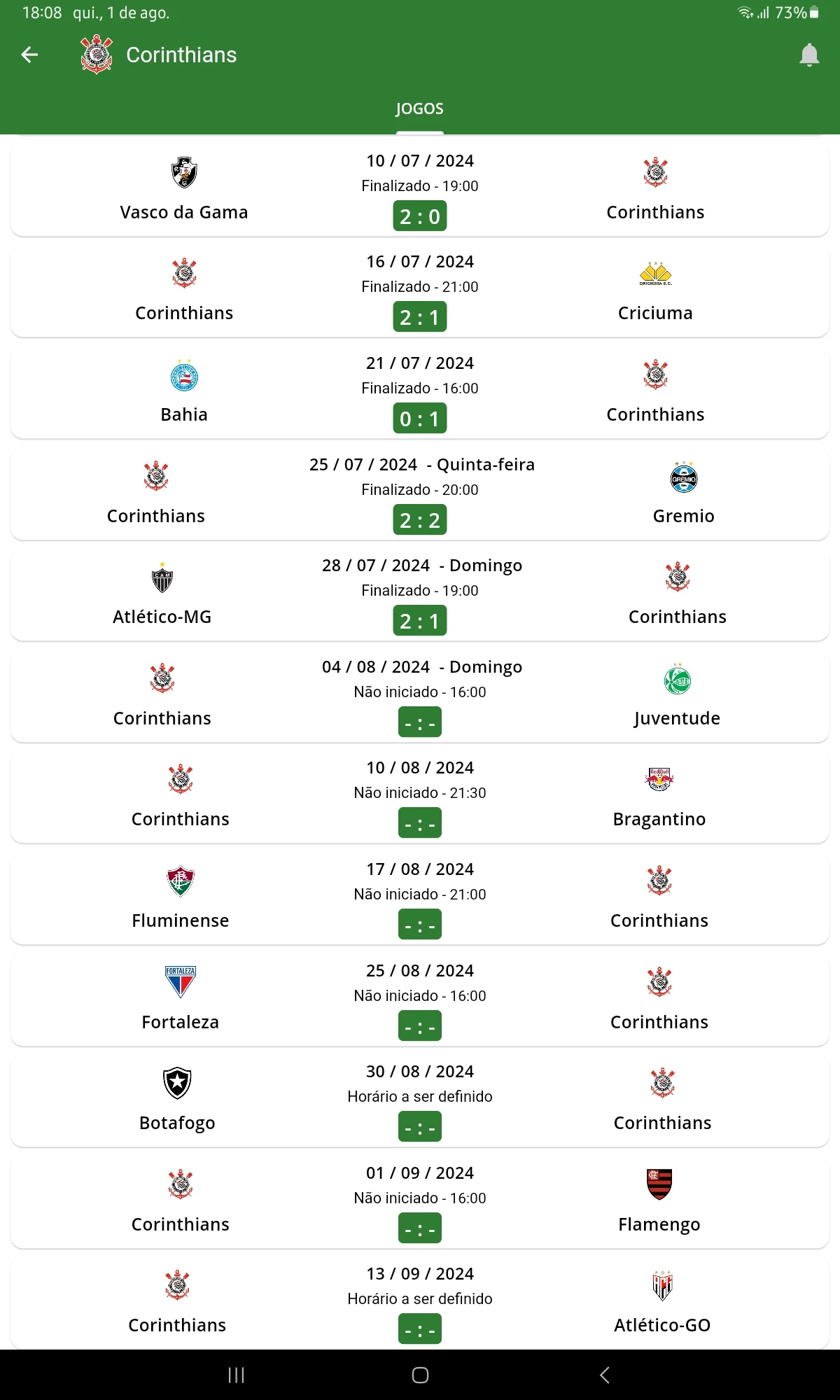The width and height of the screenshot is (840, 1400).
Task: Tap the Atlético-MG crest
Action: pos(162,577)
